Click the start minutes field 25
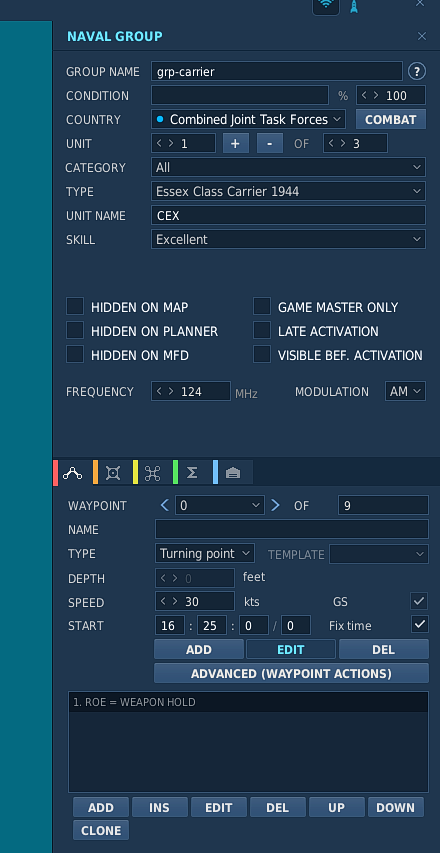 click(x=212, y=625)
